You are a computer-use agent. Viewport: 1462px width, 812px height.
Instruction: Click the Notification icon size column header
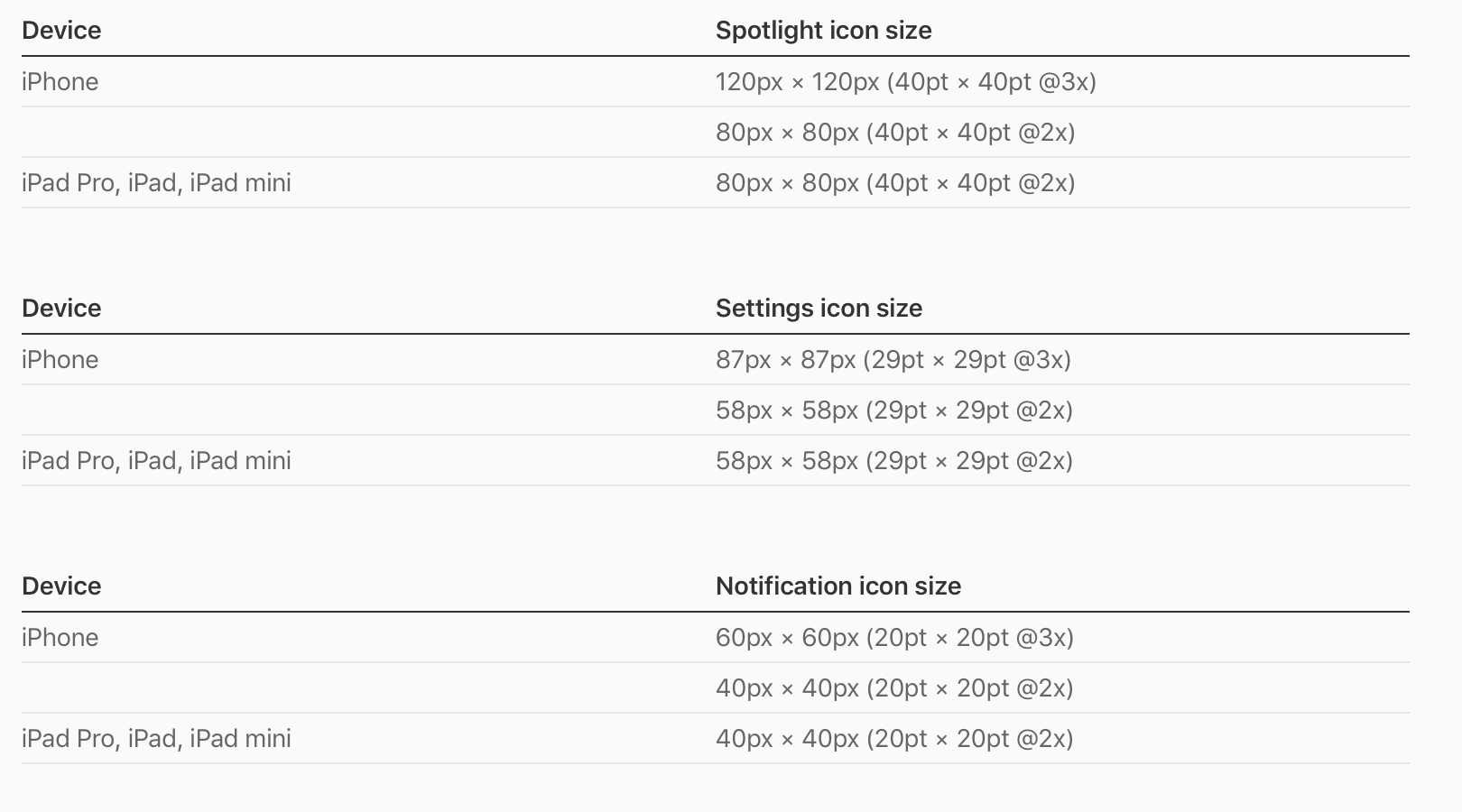[837, 586]
